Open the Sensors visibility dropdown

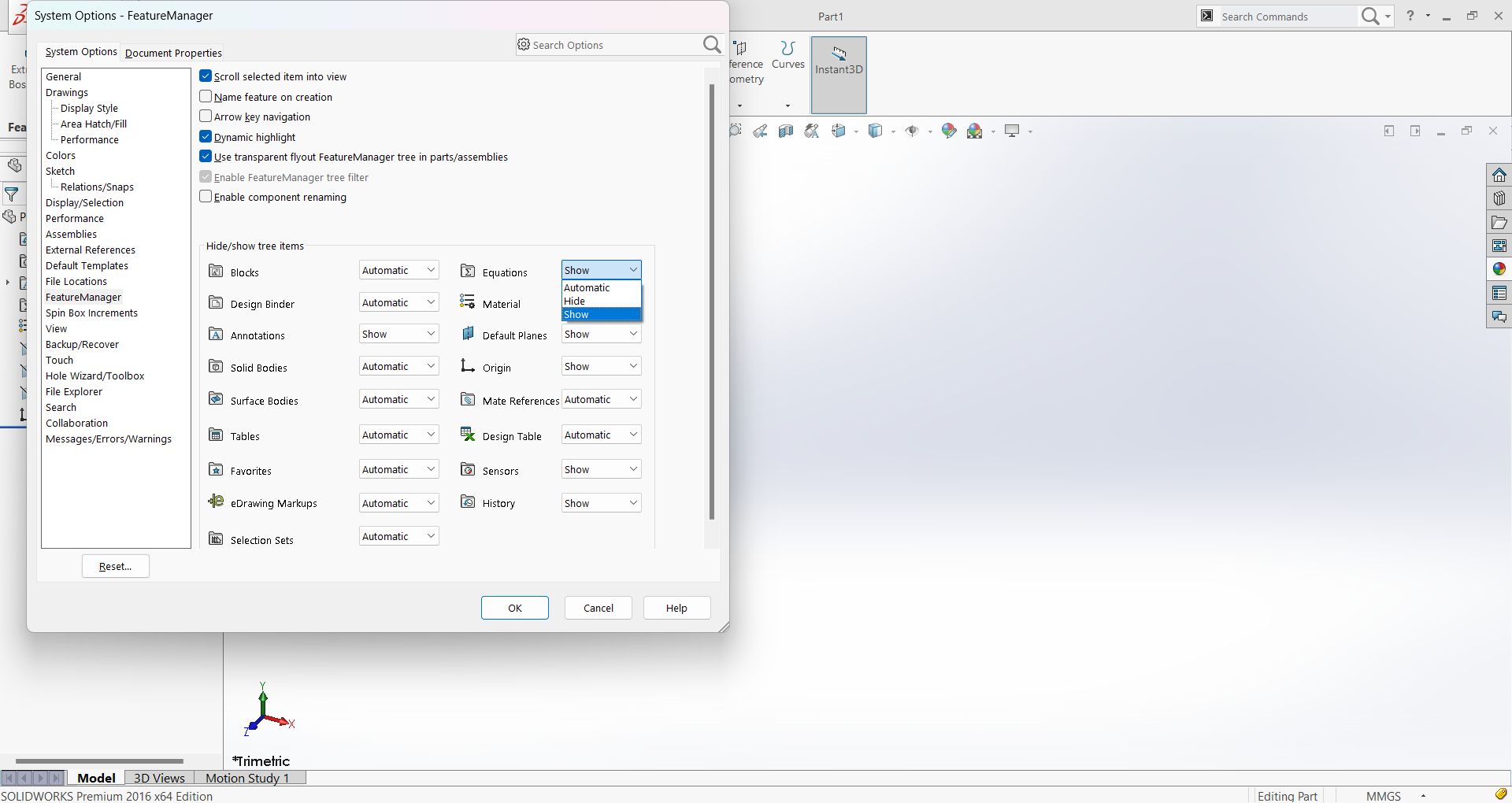tap(602, 469)
